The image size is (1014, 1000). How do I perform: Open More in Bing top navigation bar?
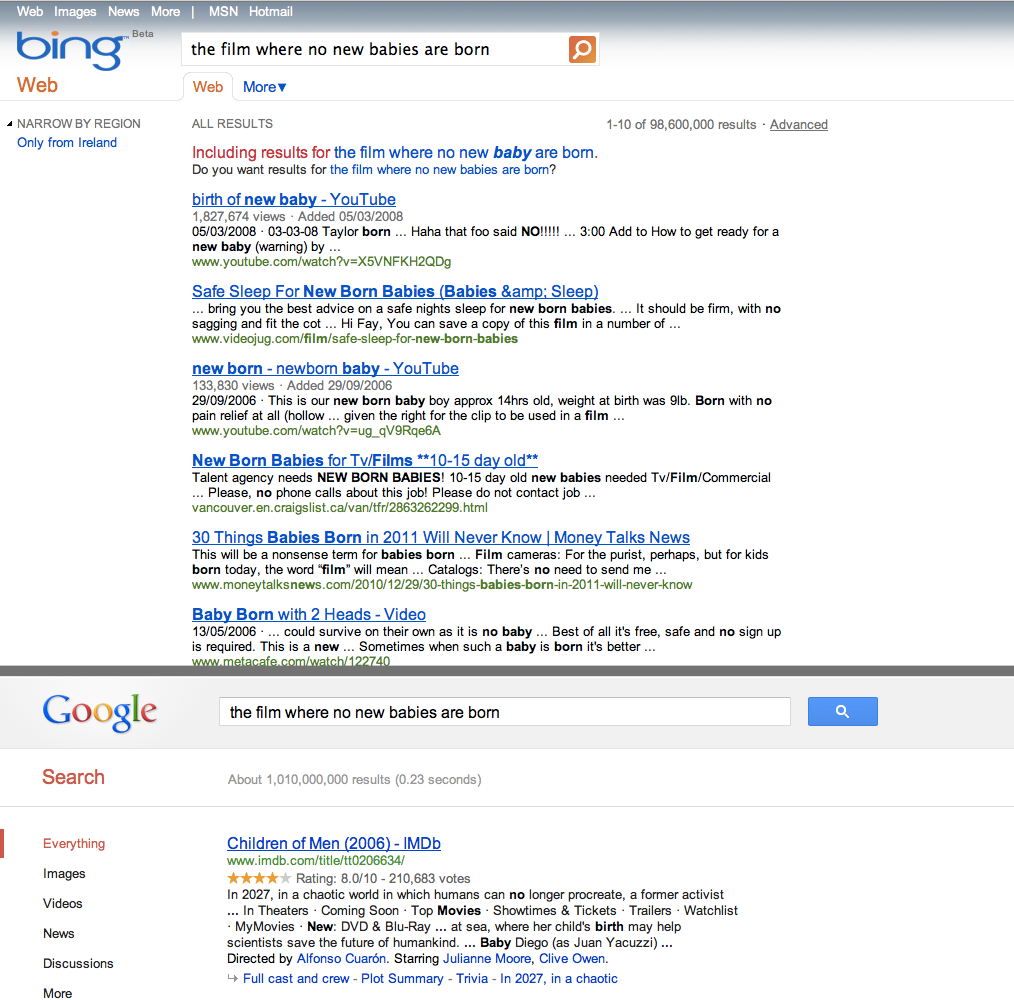point(165,12)
